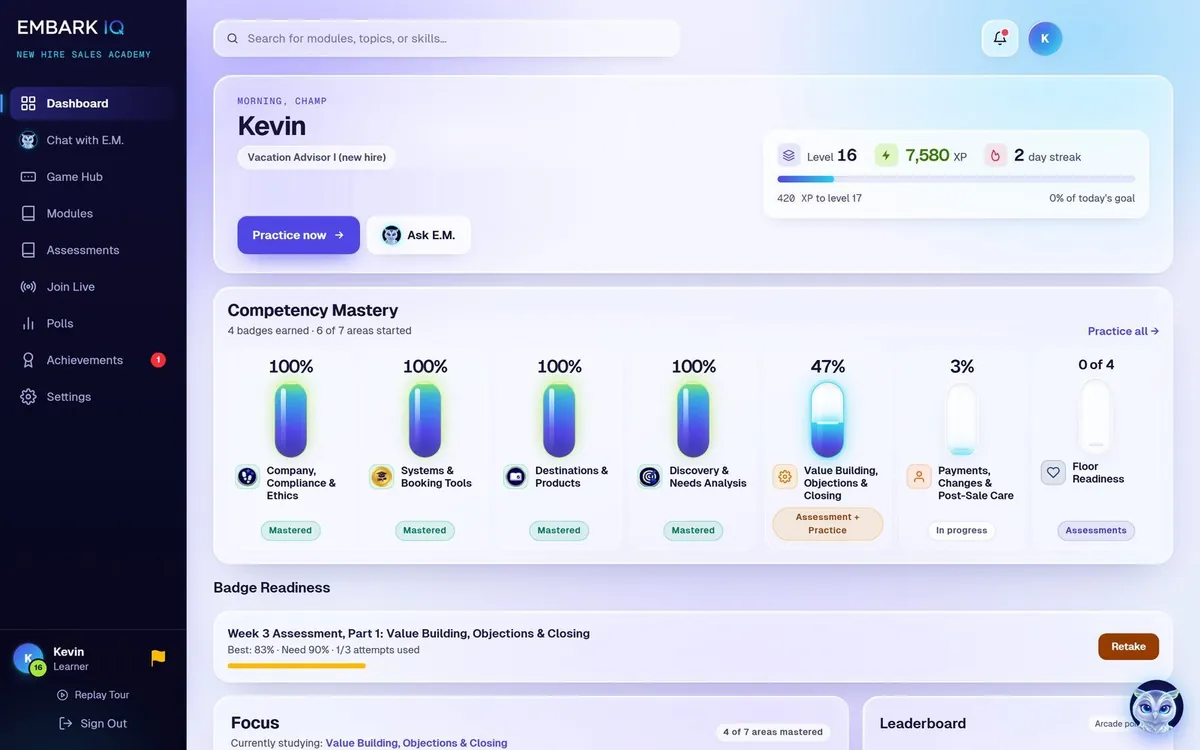
Task: Click the yellow assessment score bar
Action: coord(296,665)
